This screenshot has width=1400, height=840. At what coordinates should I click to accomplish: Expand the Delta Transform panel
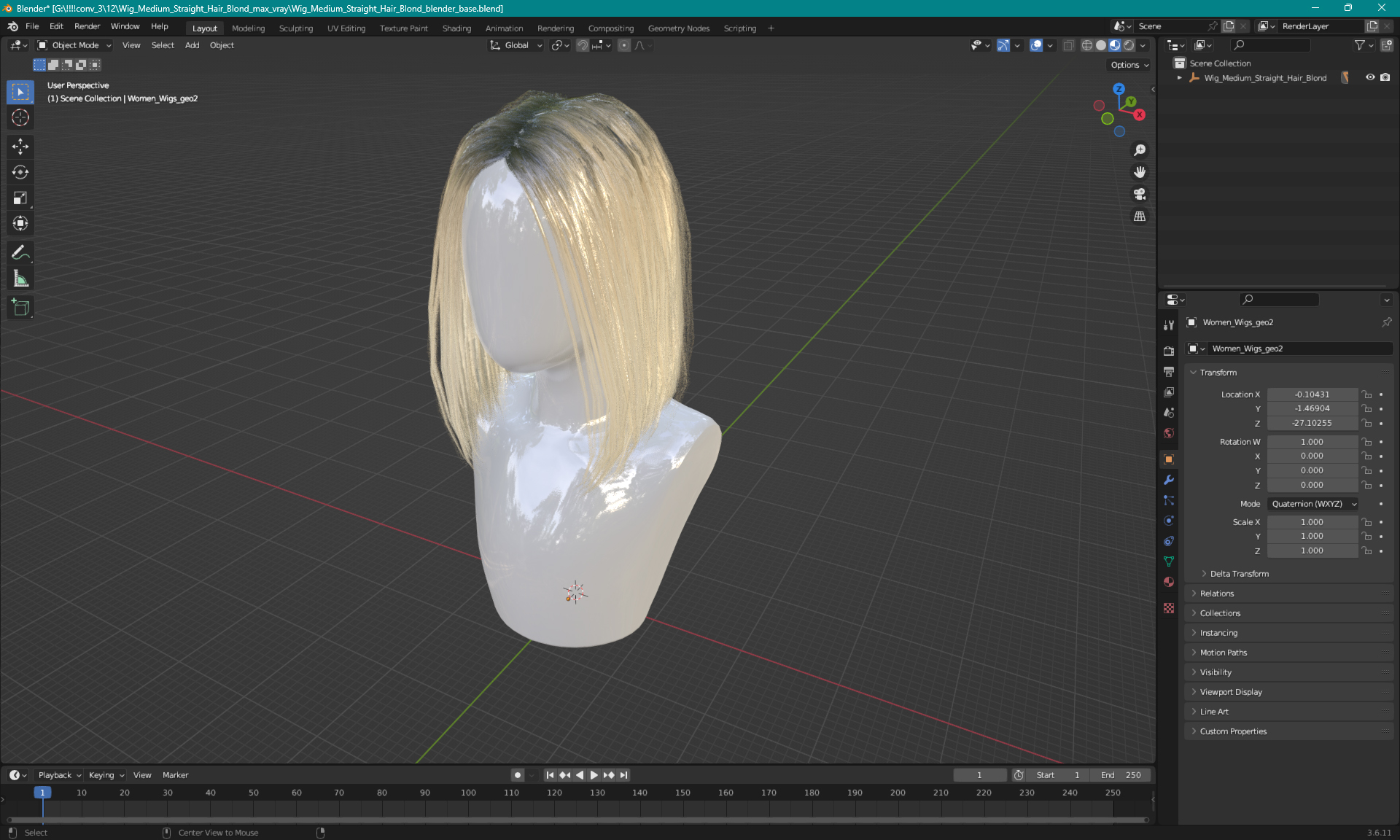(1240, 574)
